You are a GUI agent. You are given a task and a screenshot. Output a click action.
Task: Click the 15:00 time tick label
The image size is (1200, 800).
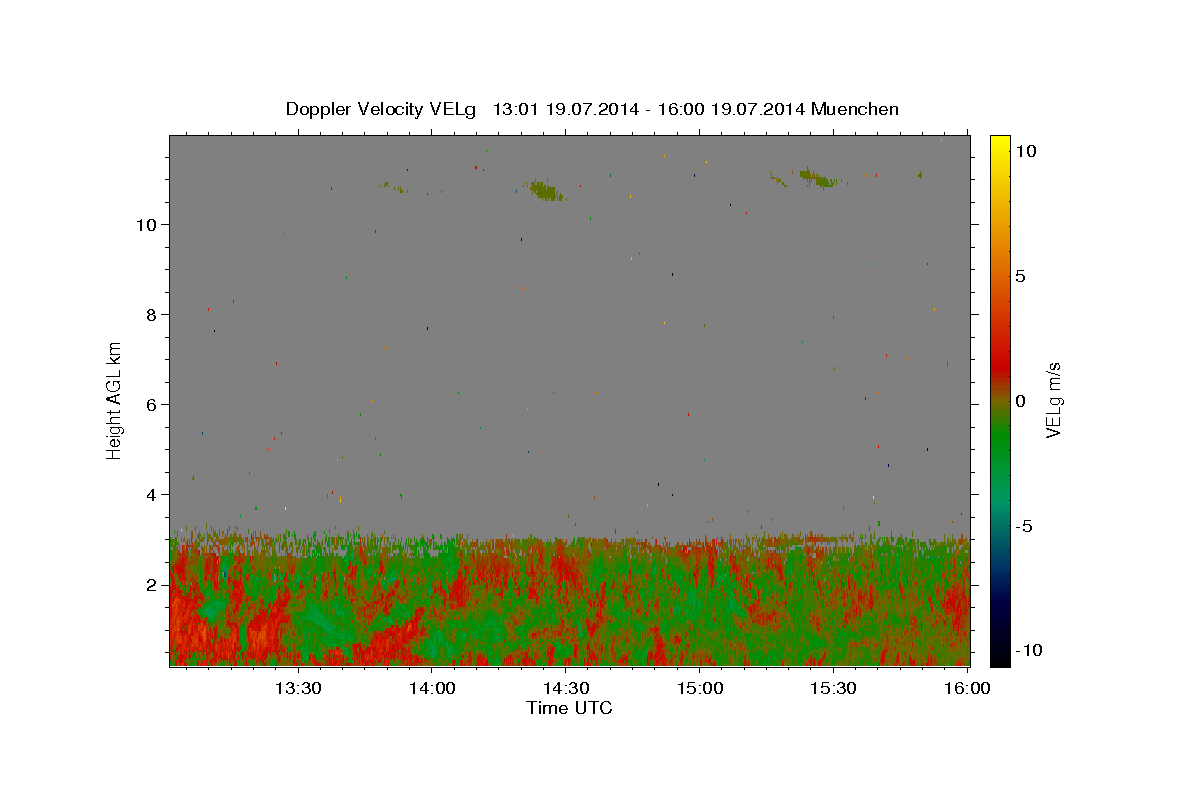point(699,688)
